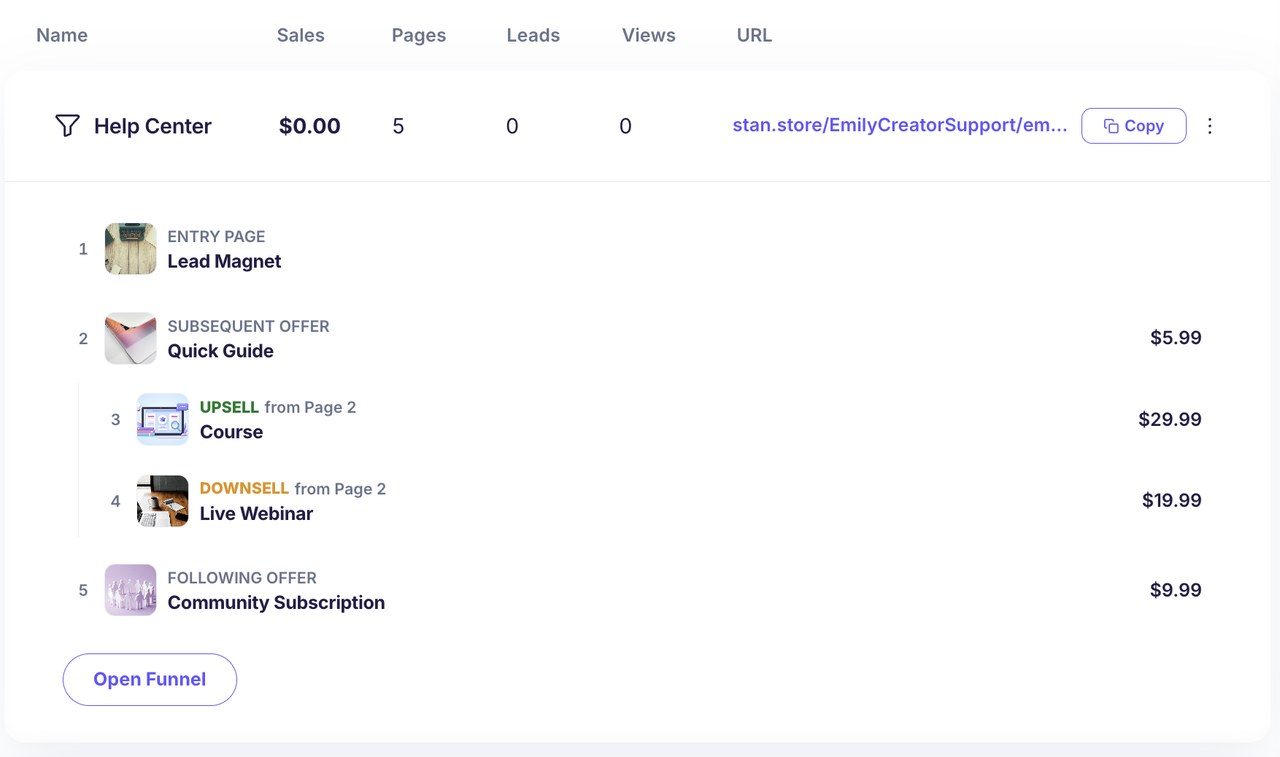Select the Course thumbnail image
The height and width of the screenshot is (757, 1280).
point(163,419)
